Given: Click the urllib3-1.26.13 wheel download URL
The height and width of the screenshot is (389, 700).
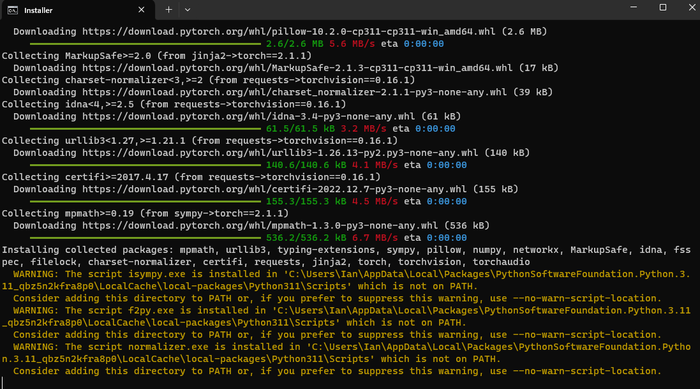Looking at the screenshot, I should [280, 153].
